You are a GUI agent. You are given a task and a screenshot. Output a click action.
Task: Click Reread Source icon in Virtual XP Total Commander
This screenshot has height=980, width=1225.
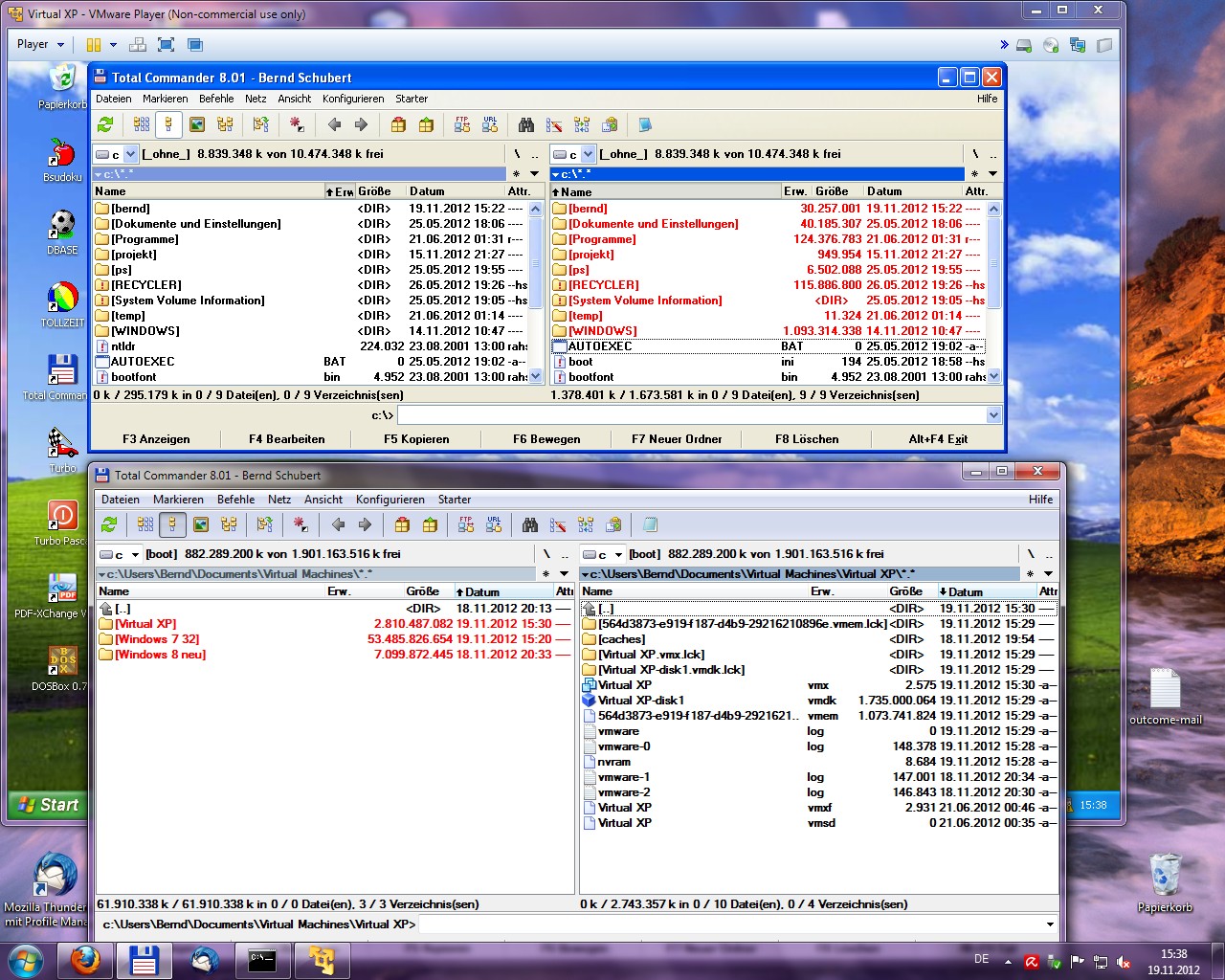(x=105, y=124)
